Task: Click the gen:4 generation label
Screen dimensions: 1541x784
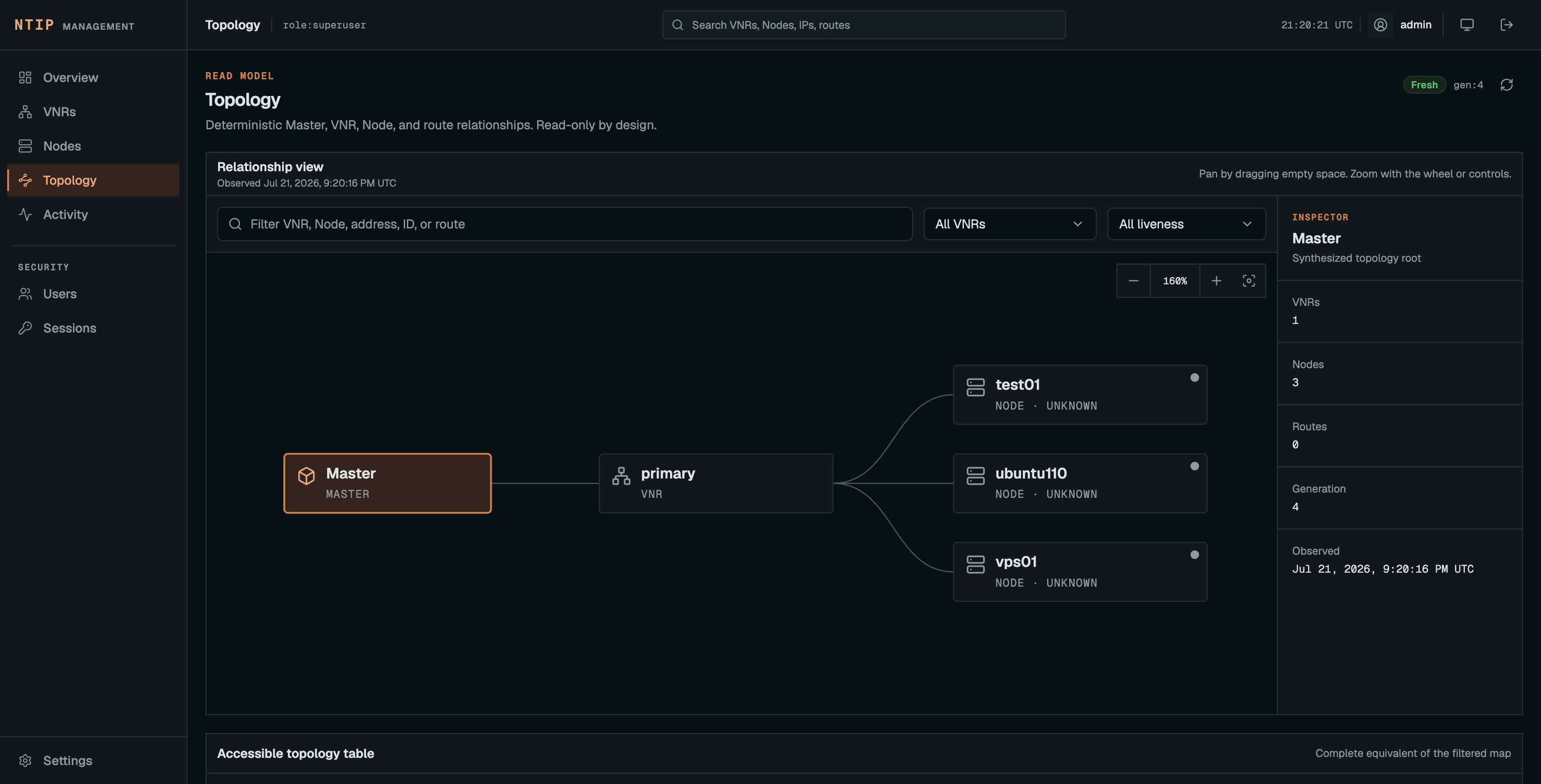Action: (x=1468, y=85)
